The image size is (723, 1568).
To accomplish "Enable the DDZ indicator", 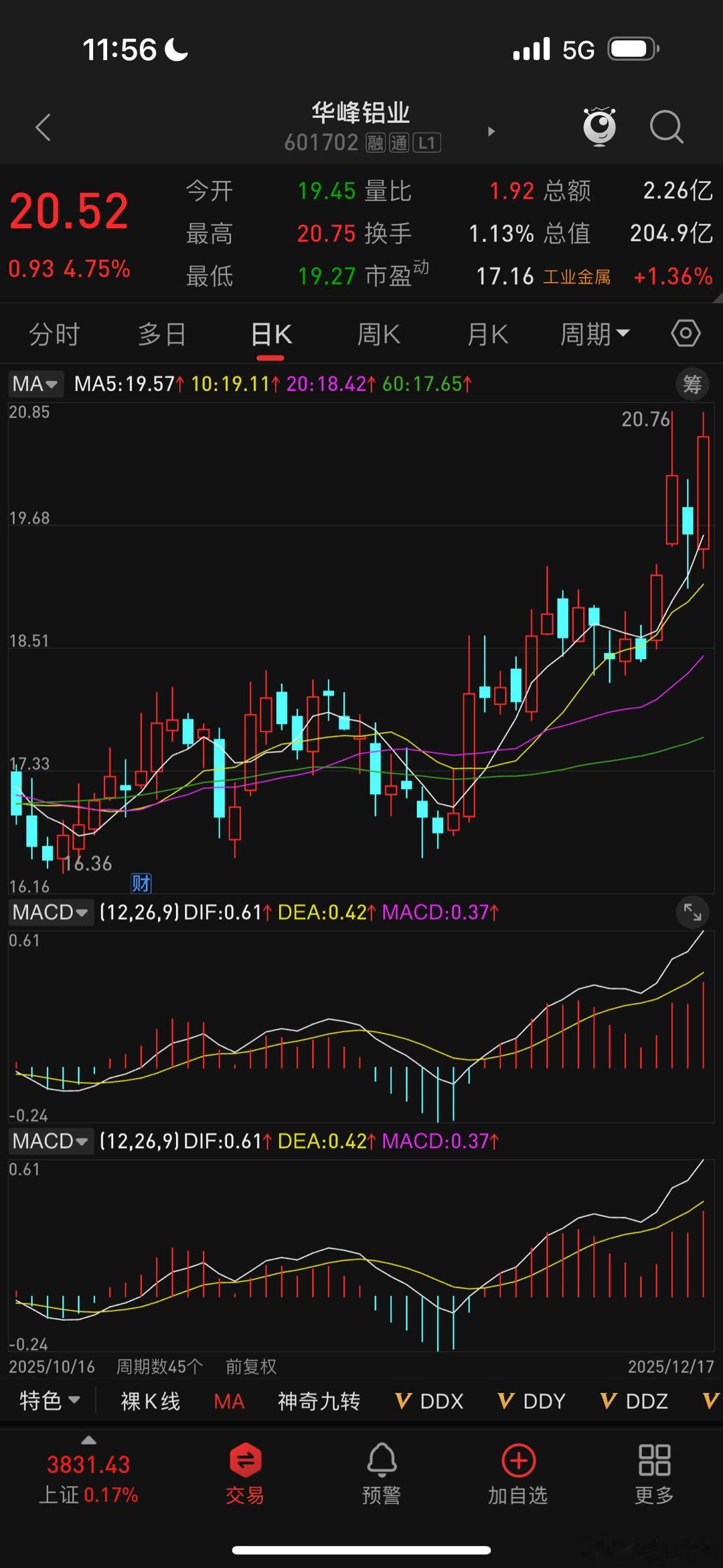I will click(634, 1401).
